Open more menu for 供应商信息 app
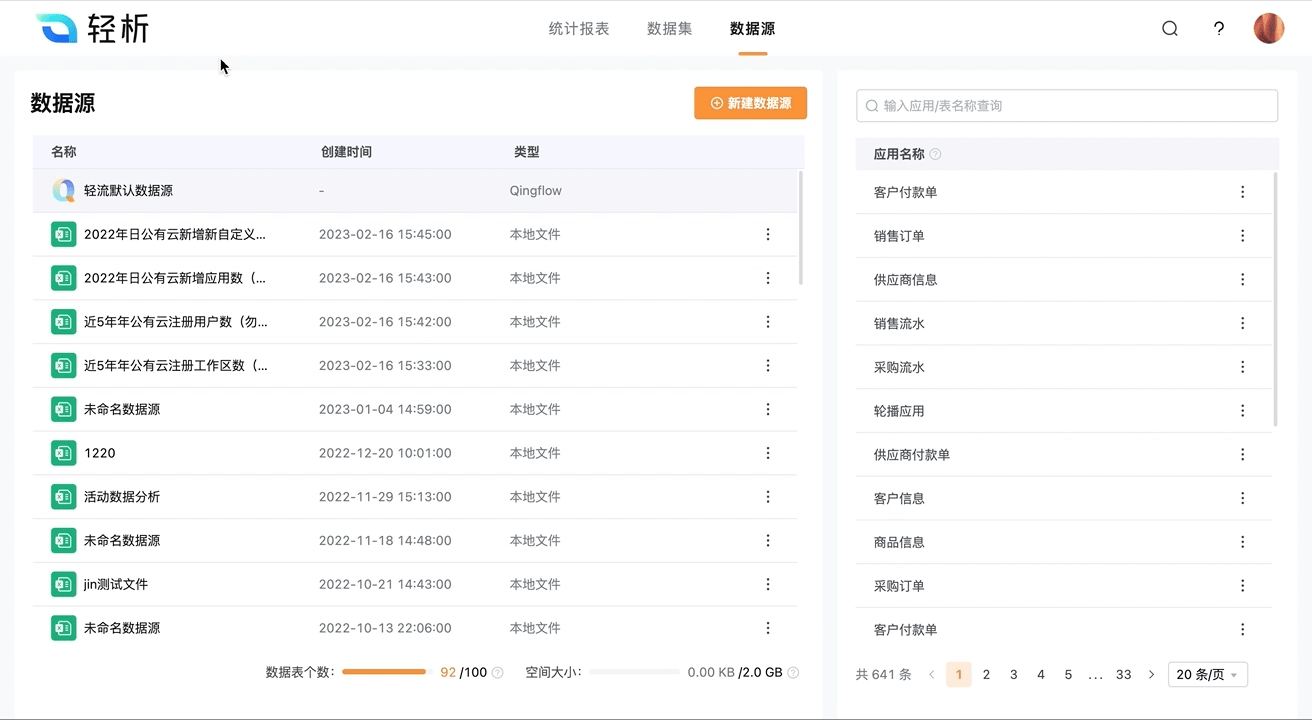1312x720 pixels. point(1243,280)
